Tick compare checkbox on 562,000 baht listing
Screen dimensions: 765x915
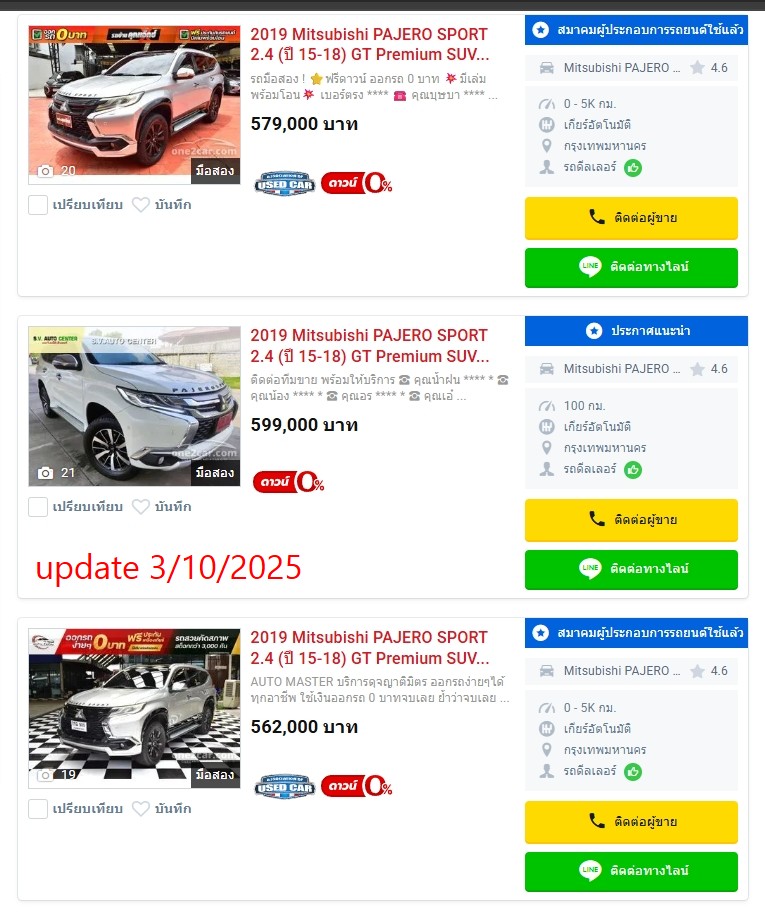coord(38,809)
